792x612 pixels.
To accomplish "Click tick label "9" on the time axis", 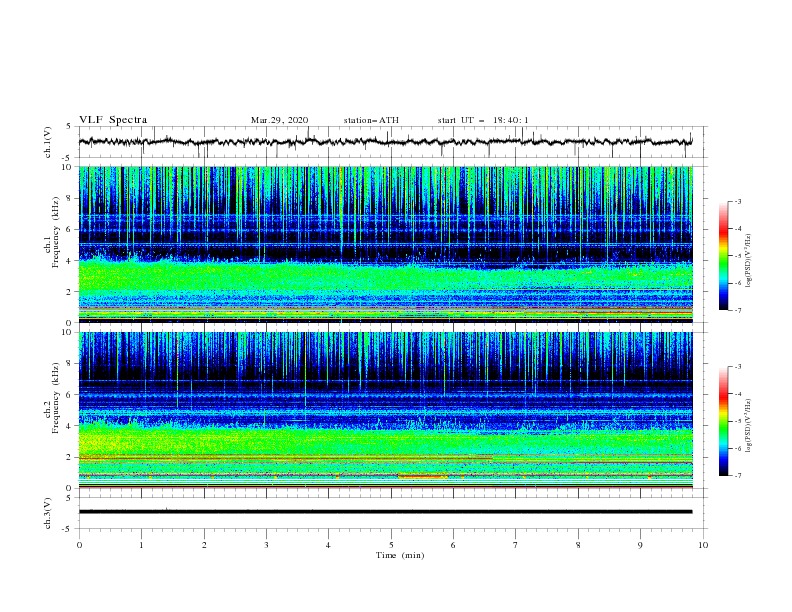I will [640, 545].
